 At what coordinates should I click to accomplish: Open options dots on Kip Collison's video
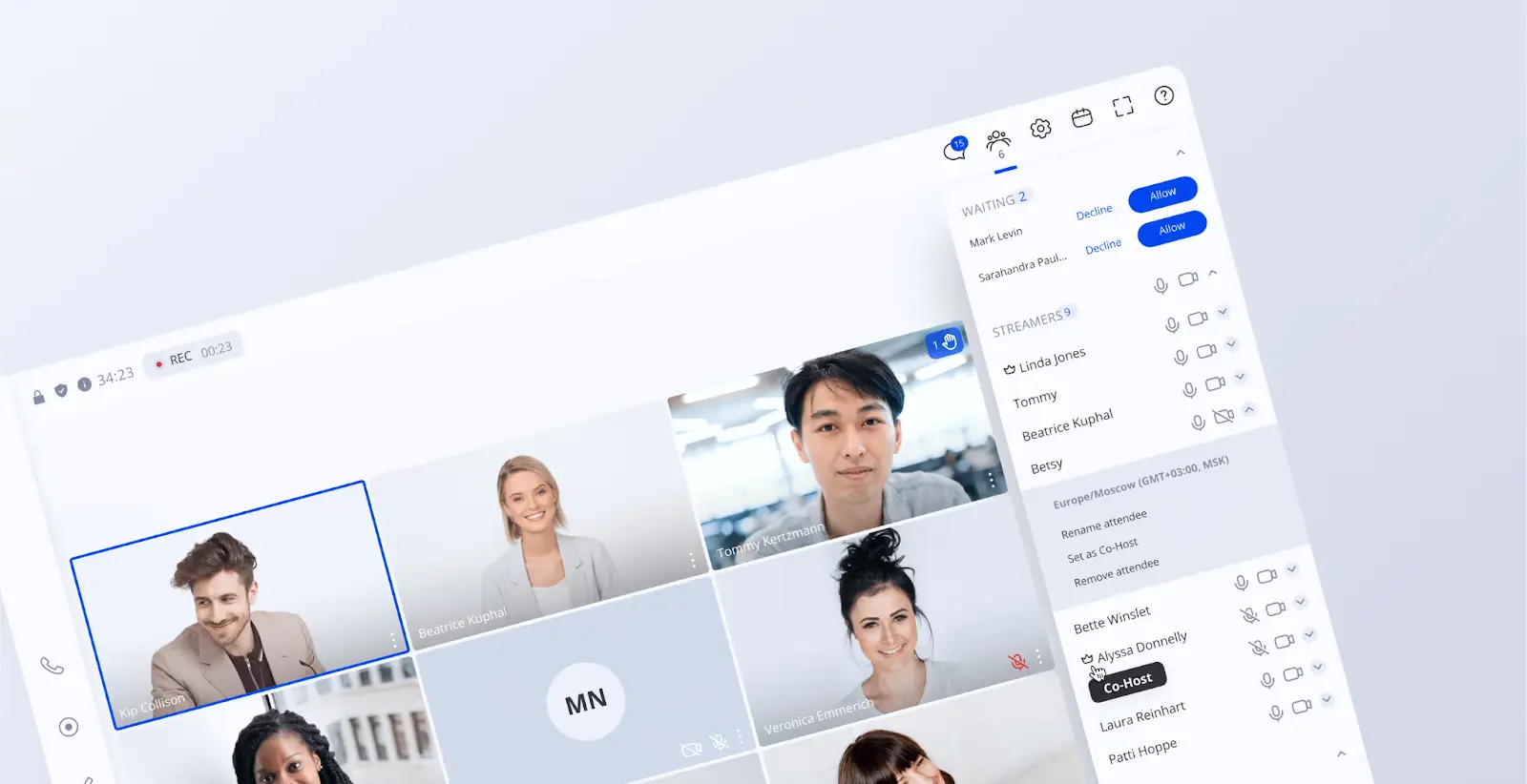pos(392,641)
